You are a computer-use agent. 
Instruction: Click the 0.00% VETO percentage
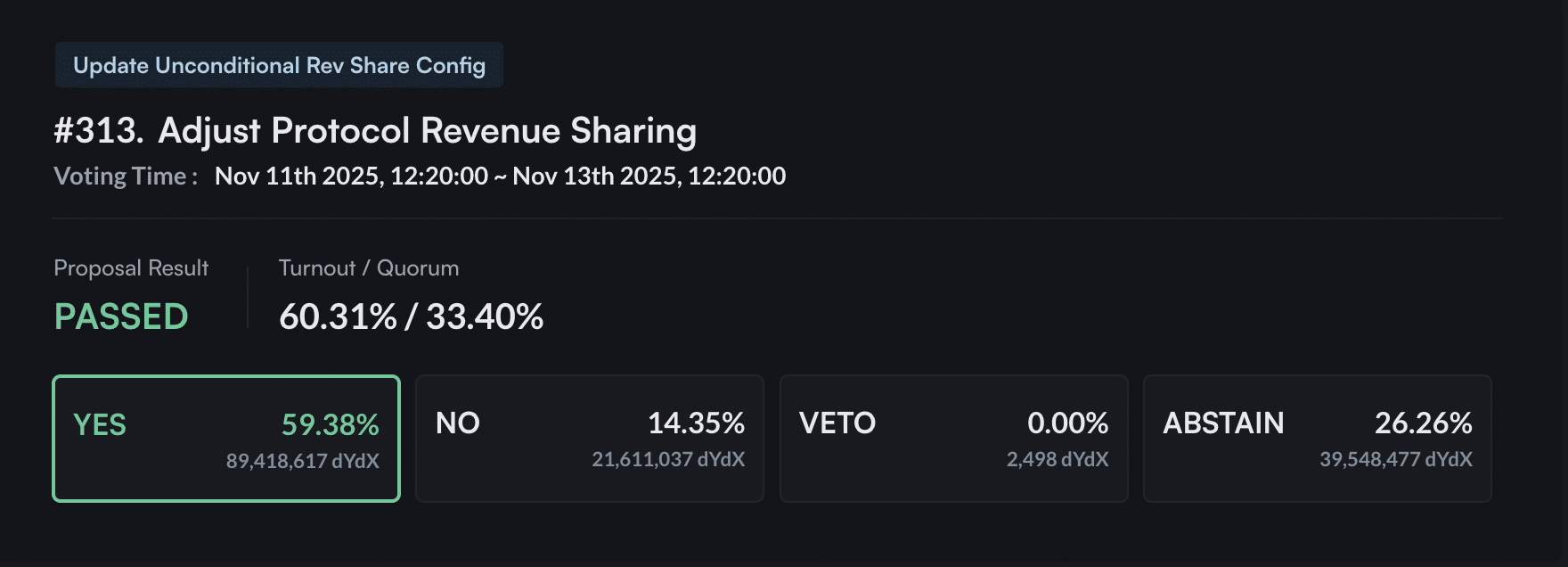click(1067, 423)
